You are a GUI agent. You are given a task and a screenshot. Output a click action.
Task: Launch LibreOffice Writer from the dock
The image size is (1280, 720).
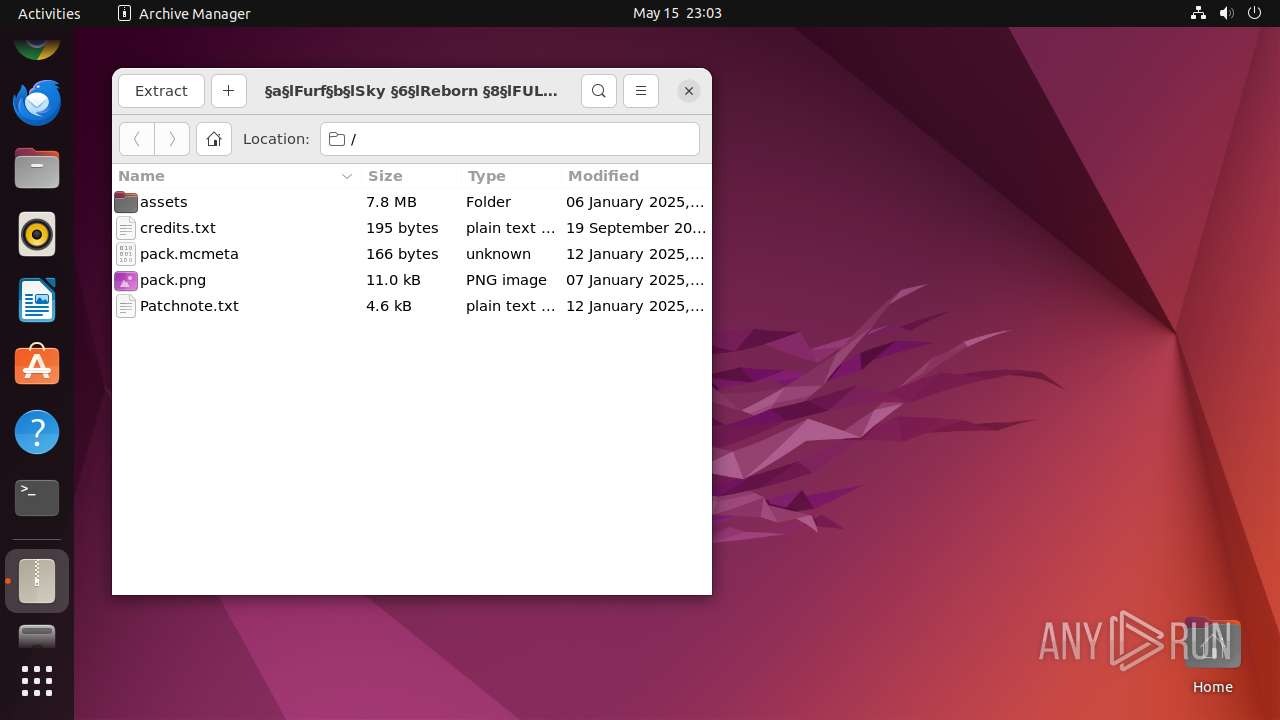tap(37, 300)
